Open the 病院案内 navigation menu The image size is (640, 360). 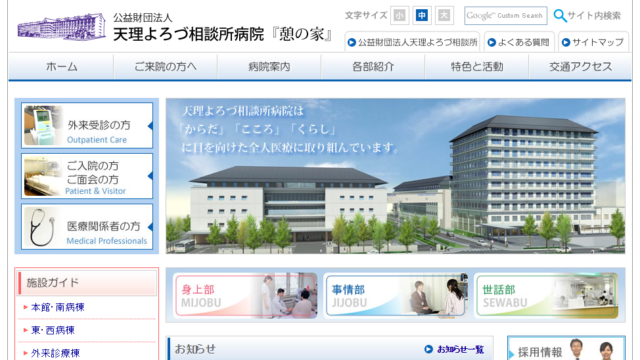pos(269,67)
